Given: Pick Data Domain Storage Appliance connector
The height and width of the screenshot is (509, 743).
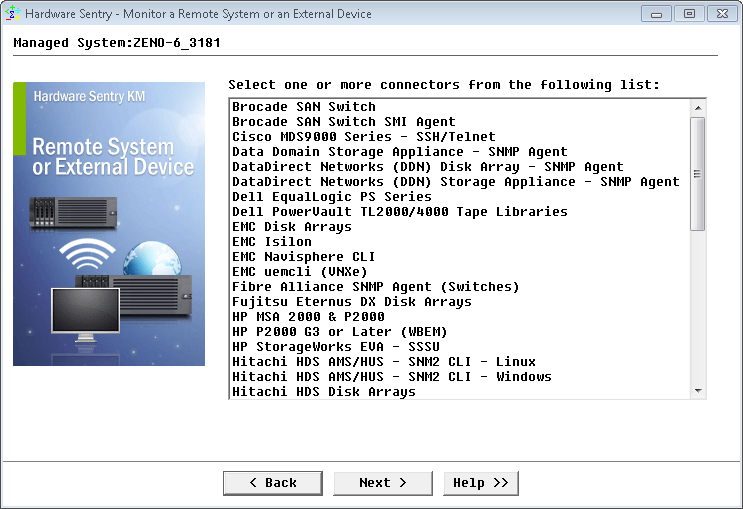Looking at the screenshot, I should (399, 152).
